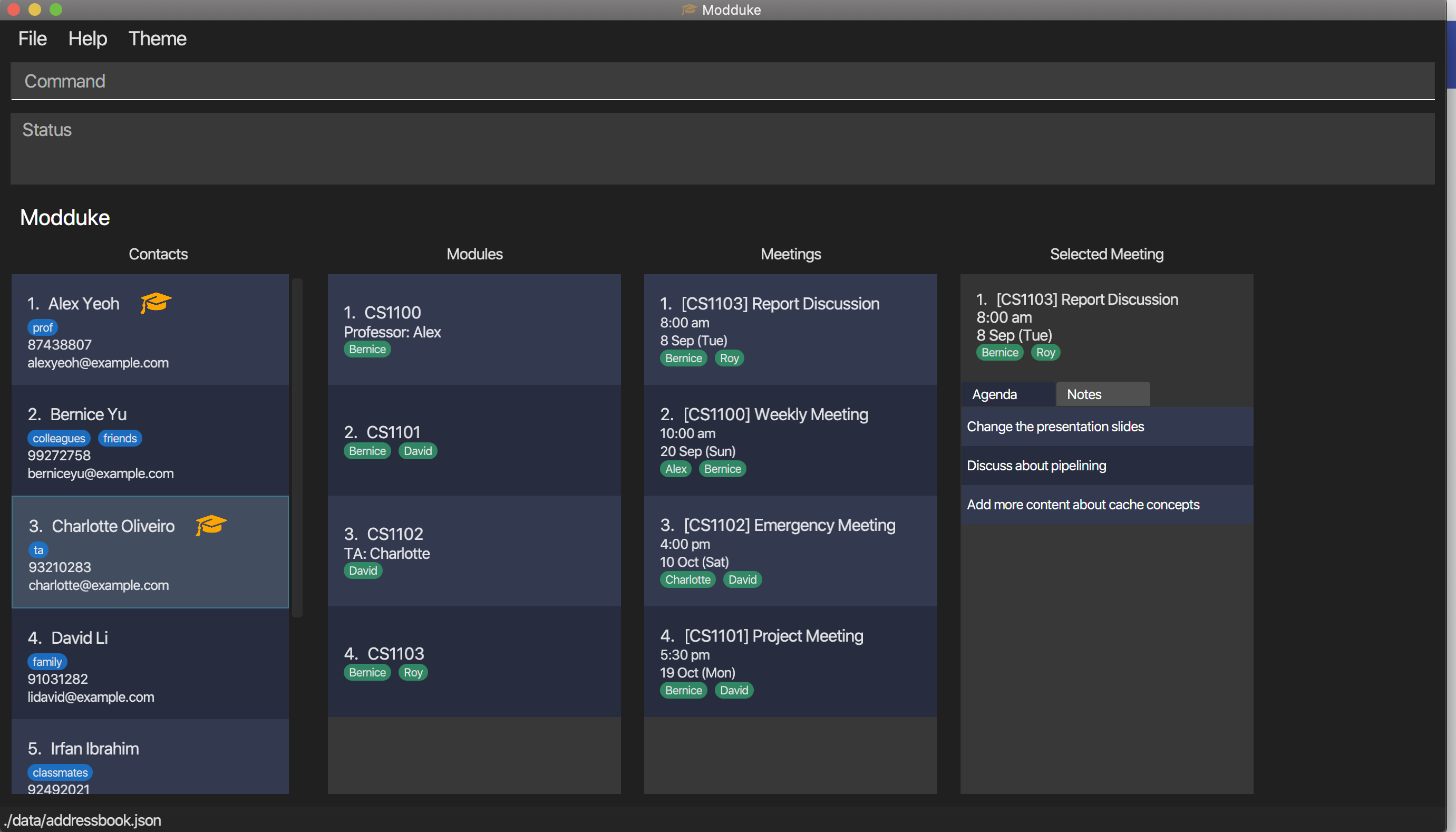
Task: Select David Li contact card
Action: (x=150, y=664)
